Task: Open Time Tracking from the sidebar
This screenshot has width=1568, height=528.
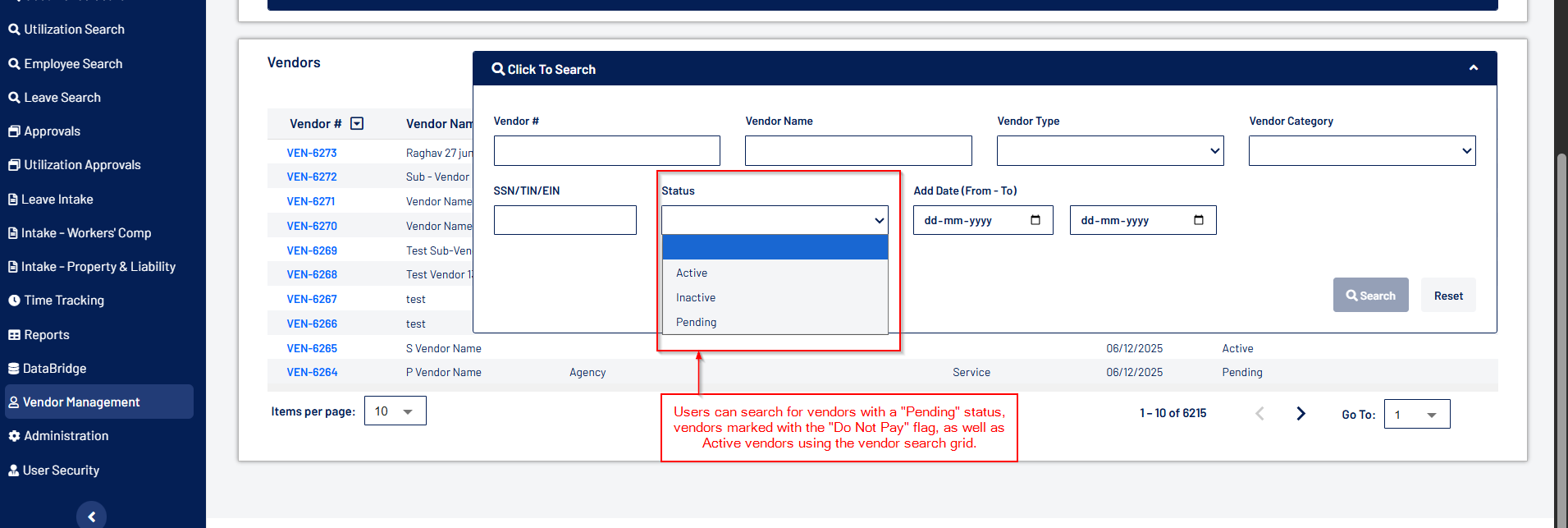Action: (64, 301)
